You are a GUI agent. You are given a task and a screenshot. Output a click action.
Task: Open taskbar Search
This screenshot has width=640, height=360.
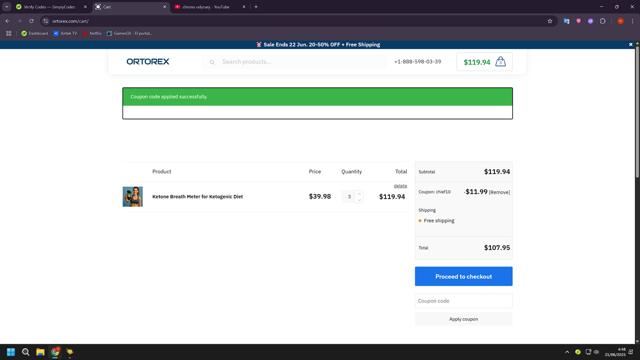[x=25, y=352]
